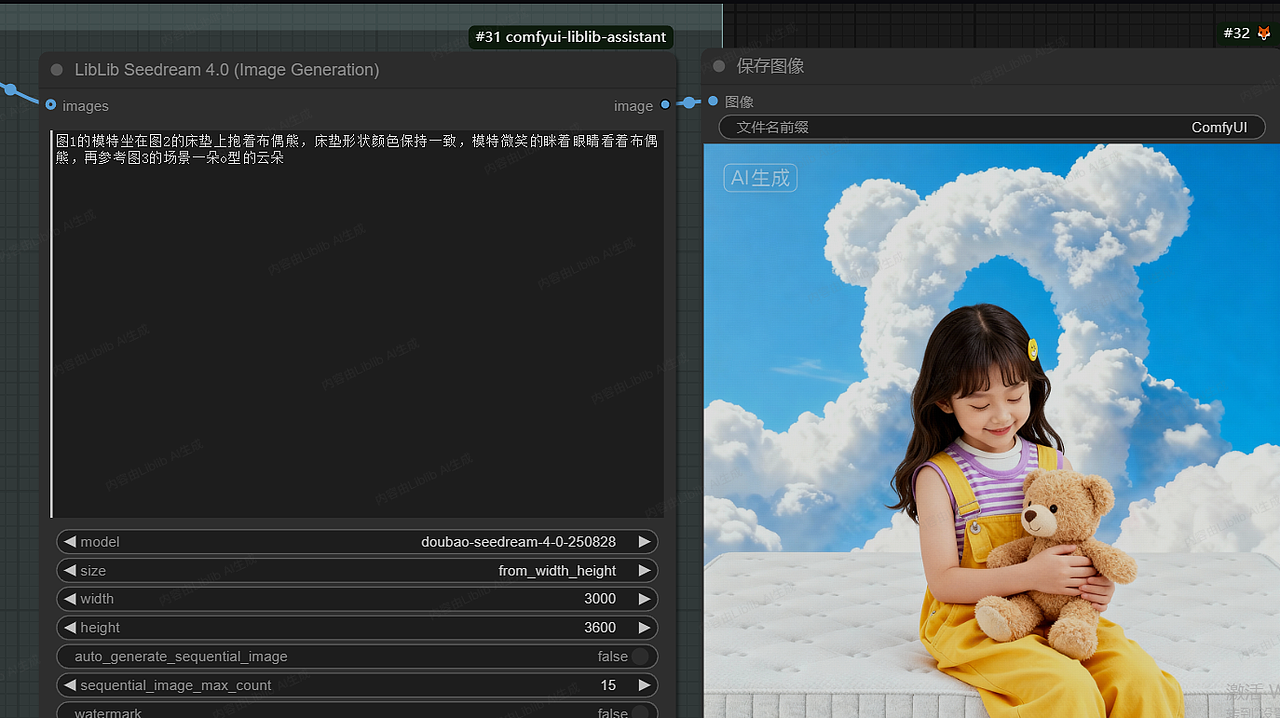1280x718 pixels.
Task: Increase width with right arrow
Action: tap(645, 599)
